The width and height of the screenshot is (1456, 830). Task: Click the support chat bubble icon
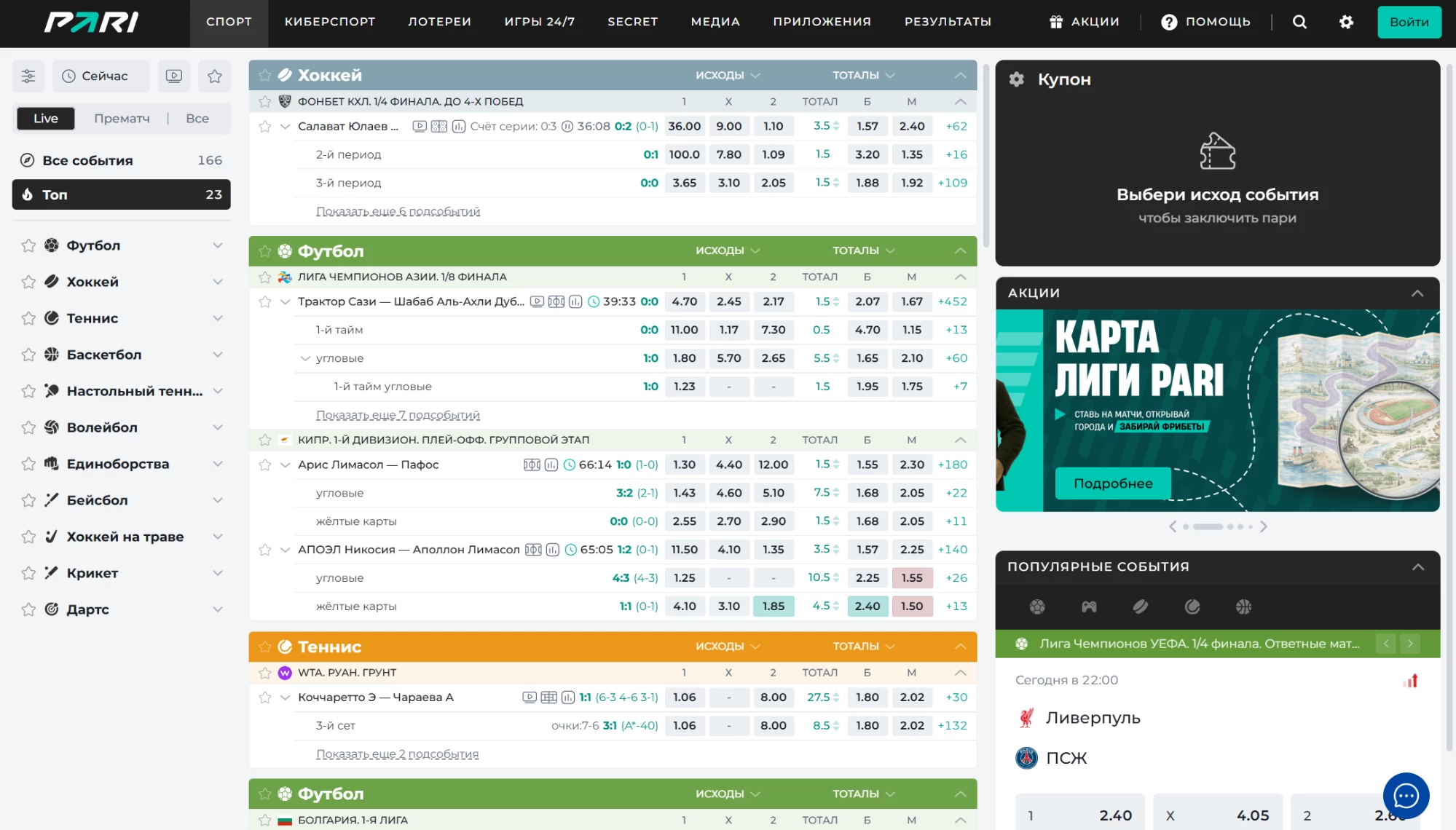point(1406,795)
